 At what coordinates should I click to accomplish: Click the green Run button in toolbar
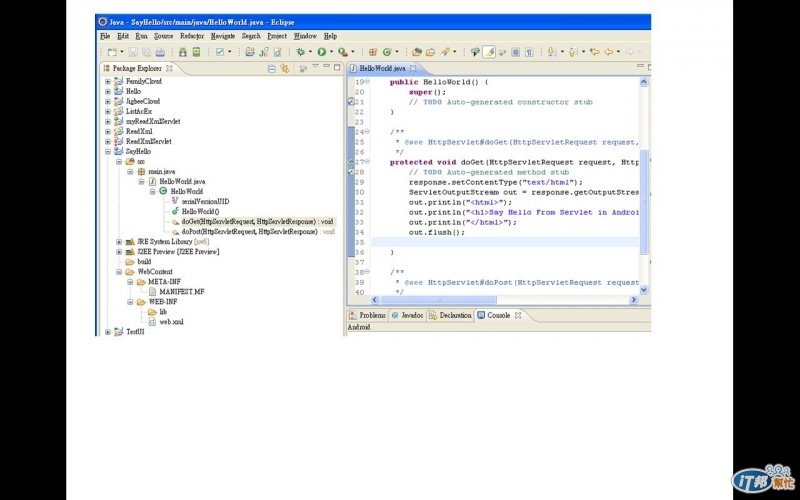coord(322,52)
